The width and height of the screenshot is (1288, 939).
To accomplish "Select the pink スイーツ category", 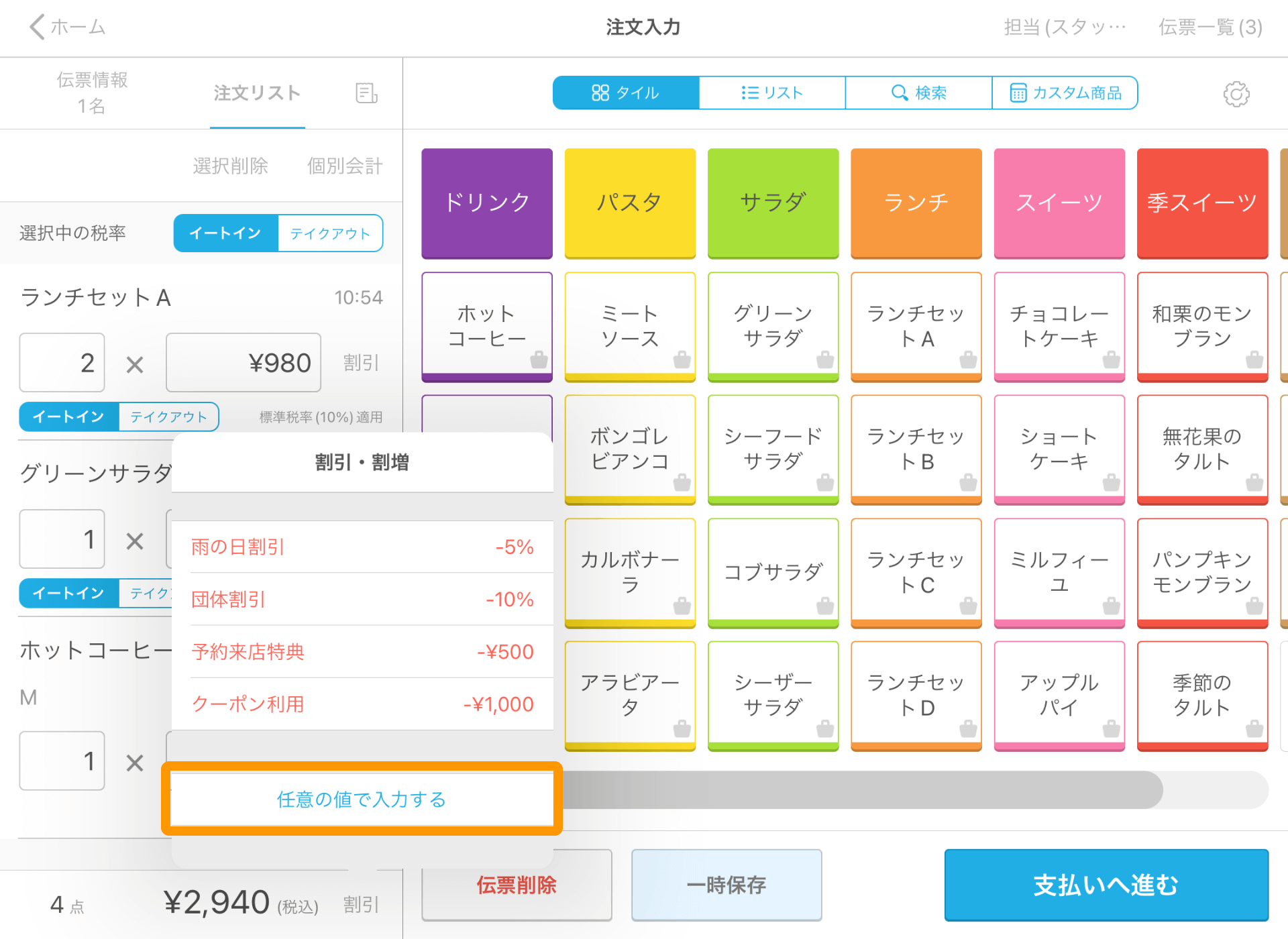I will tap(1059, 203).
